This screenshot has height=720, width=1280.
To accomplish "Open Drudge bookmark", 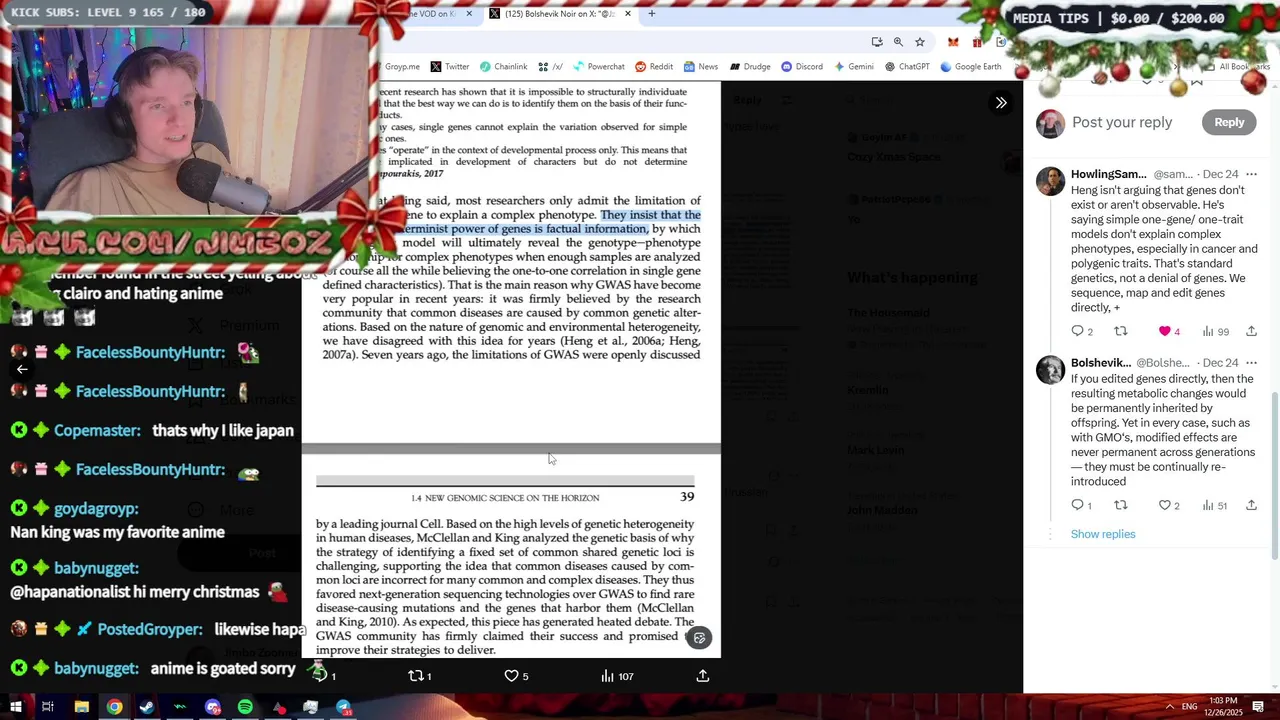I will (750, 67).
